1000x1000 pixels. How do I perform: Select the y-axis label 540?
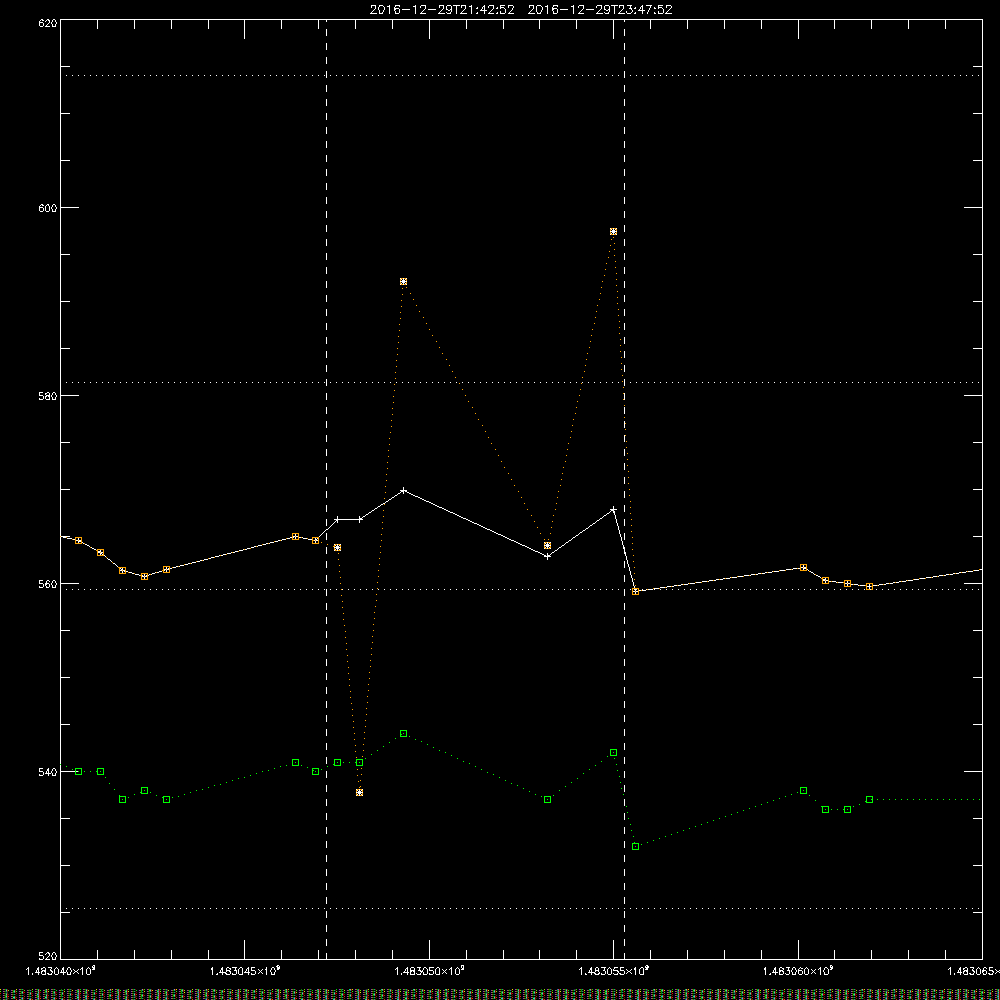(48, 772)
